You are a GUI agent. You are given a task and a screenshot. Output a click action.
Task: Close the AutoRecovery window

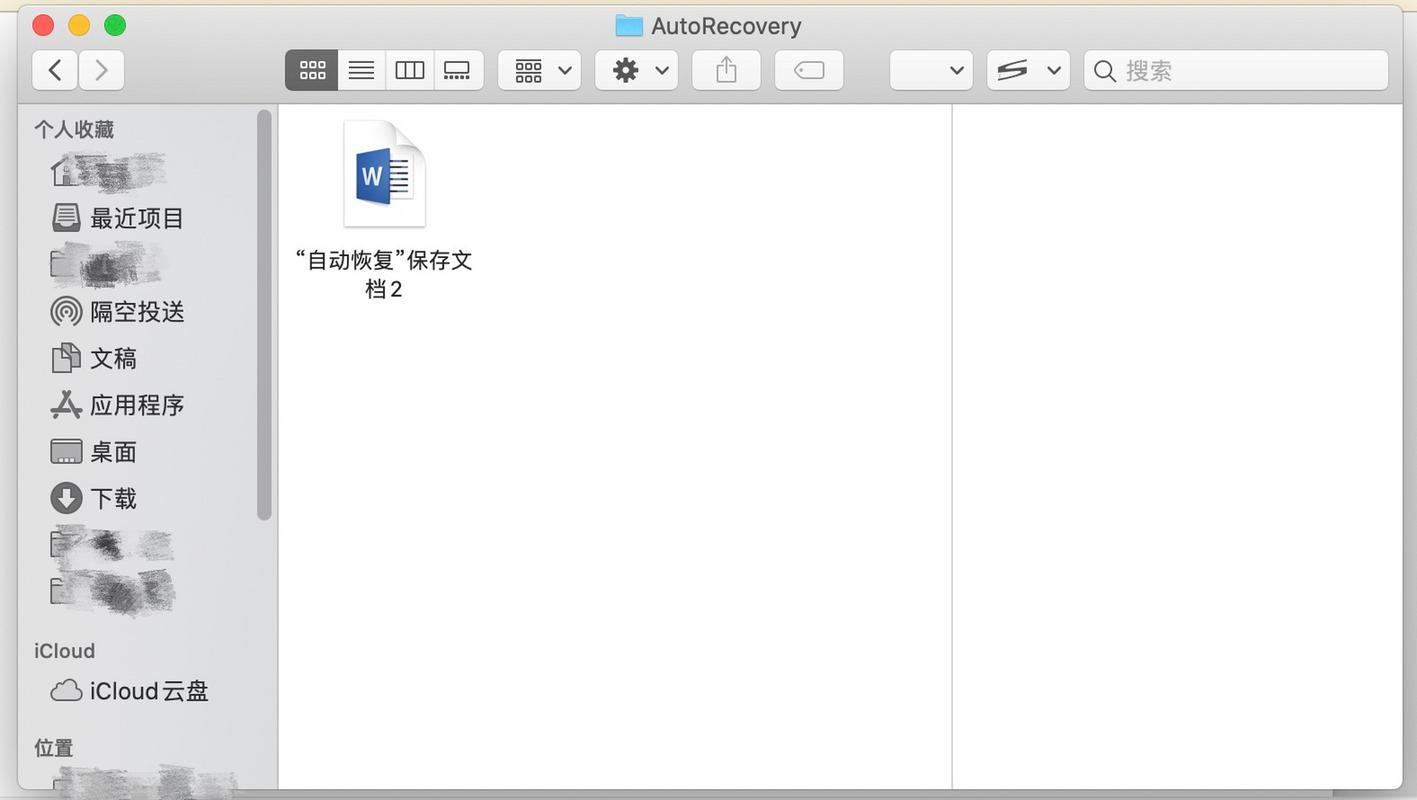(x=43, y=25)
